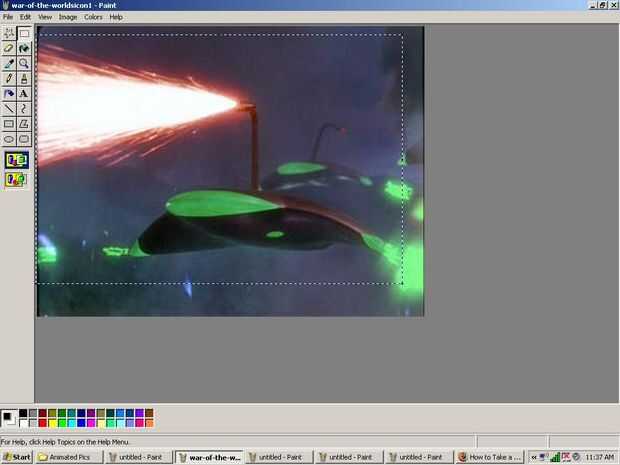This screenshot has height=465, width=620.
Task: Choose the bright yellow palette color
Action: click(52, 423)
